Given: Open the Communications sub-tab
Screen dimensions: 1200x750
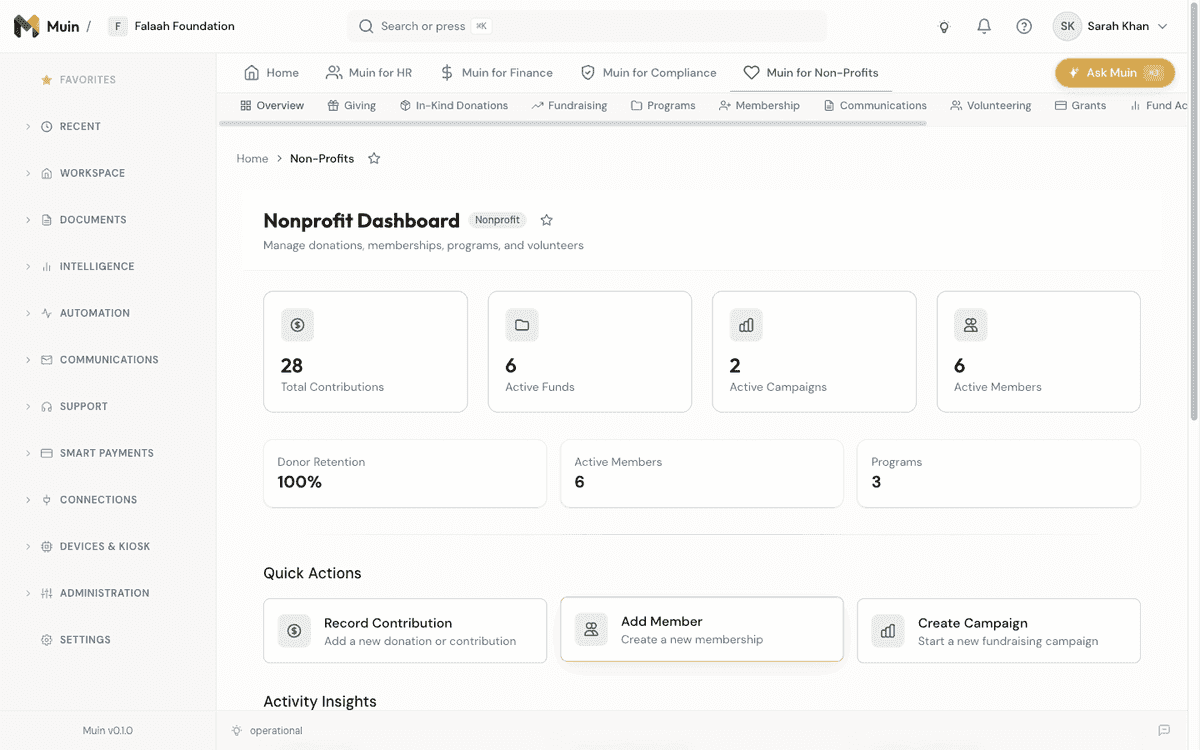Looking at the screenshot, I should [x=875, y=105].
